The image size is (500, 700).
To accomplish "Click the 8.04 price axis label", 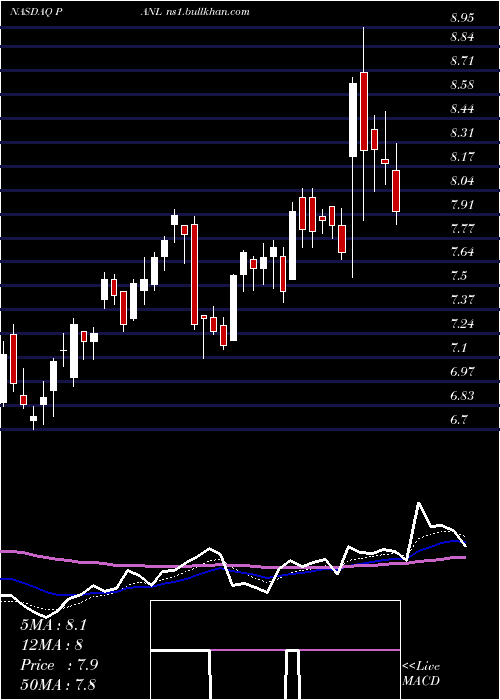I will (x=462, y=181).
